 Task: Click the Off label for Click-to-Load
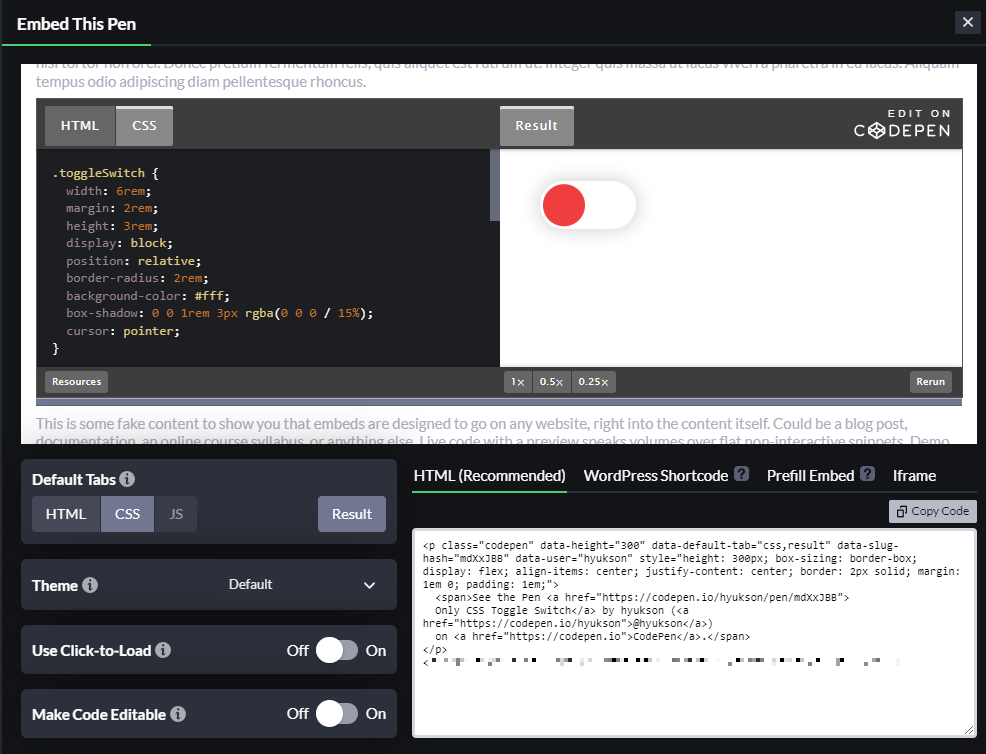point(297,650)
